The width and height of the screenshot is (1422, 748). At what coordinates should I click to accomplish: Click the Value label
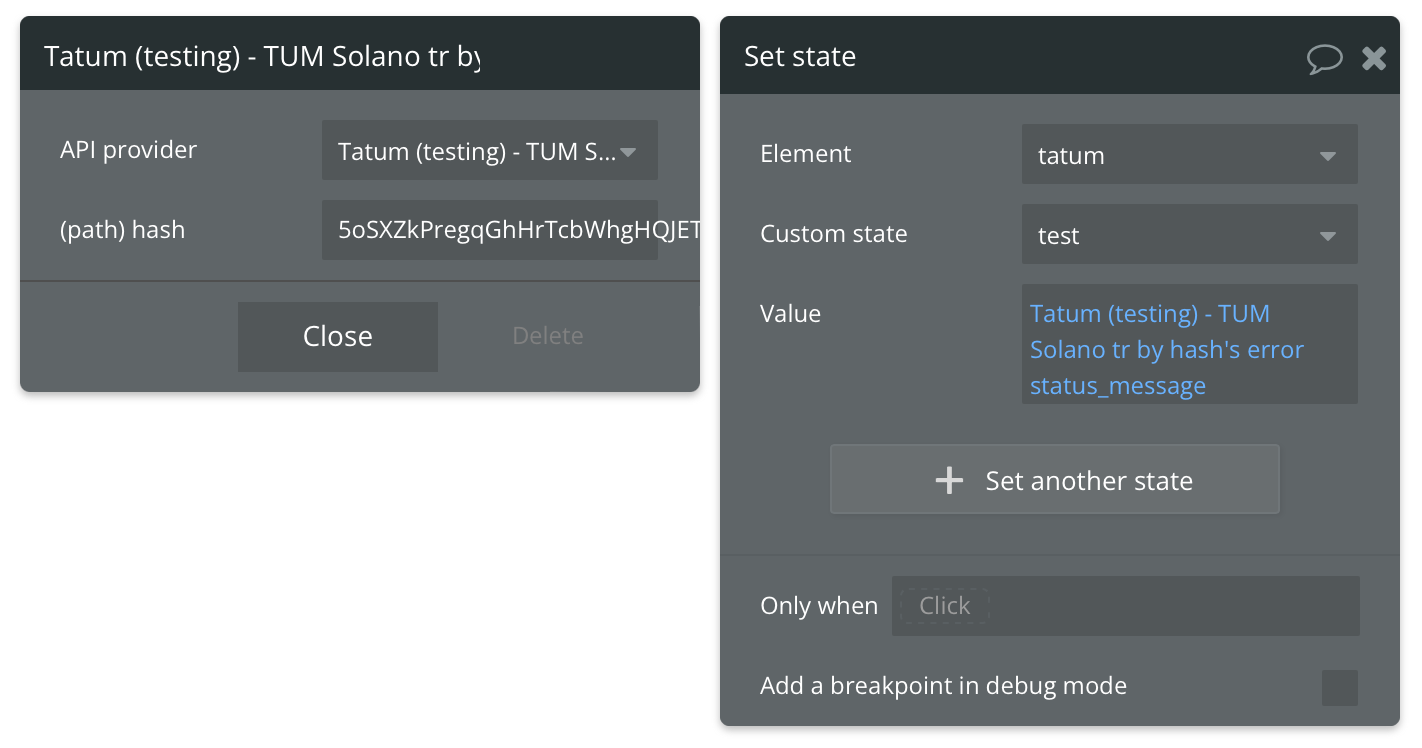(790, 314)
